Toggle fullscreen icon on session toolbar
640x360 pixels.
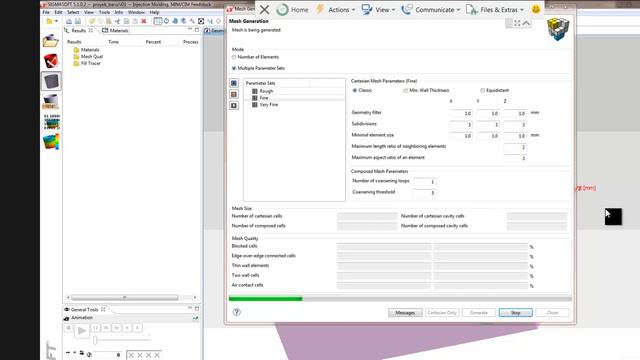[517, 24]
